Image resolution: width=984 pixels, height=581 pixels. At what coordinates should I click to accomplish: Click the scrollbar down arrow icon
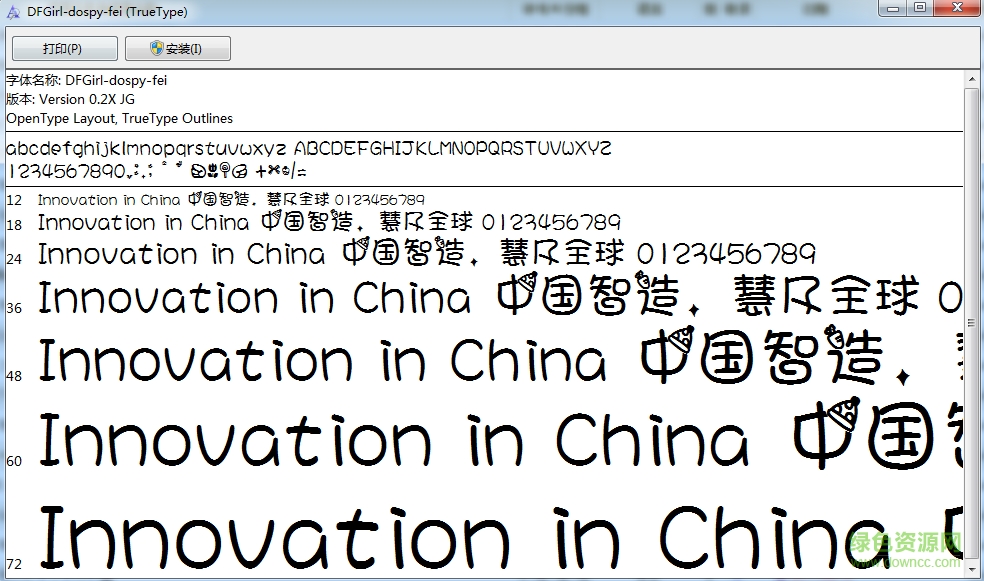coord(974,571)
